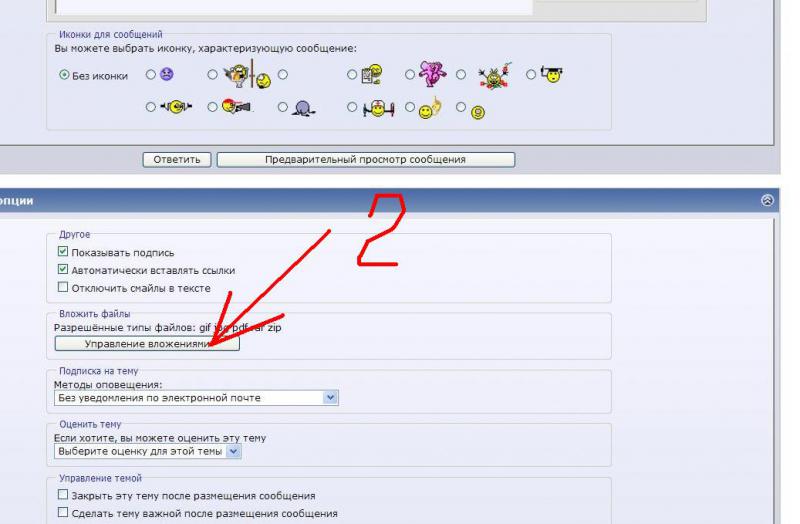Toggle "Автоматически вставлять ссылки" checkbox
This screenshot has height=524, width=800.
tap(64, 270)
